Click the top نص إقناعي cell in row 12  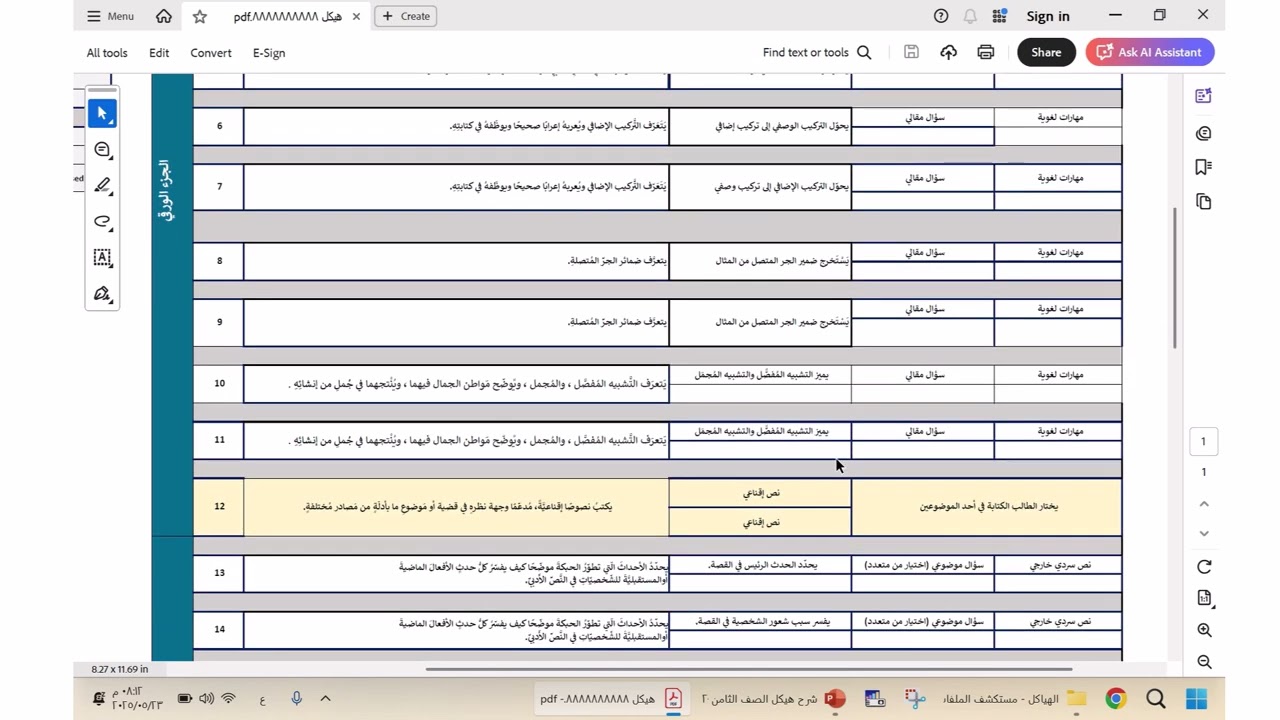pos(760,493)
